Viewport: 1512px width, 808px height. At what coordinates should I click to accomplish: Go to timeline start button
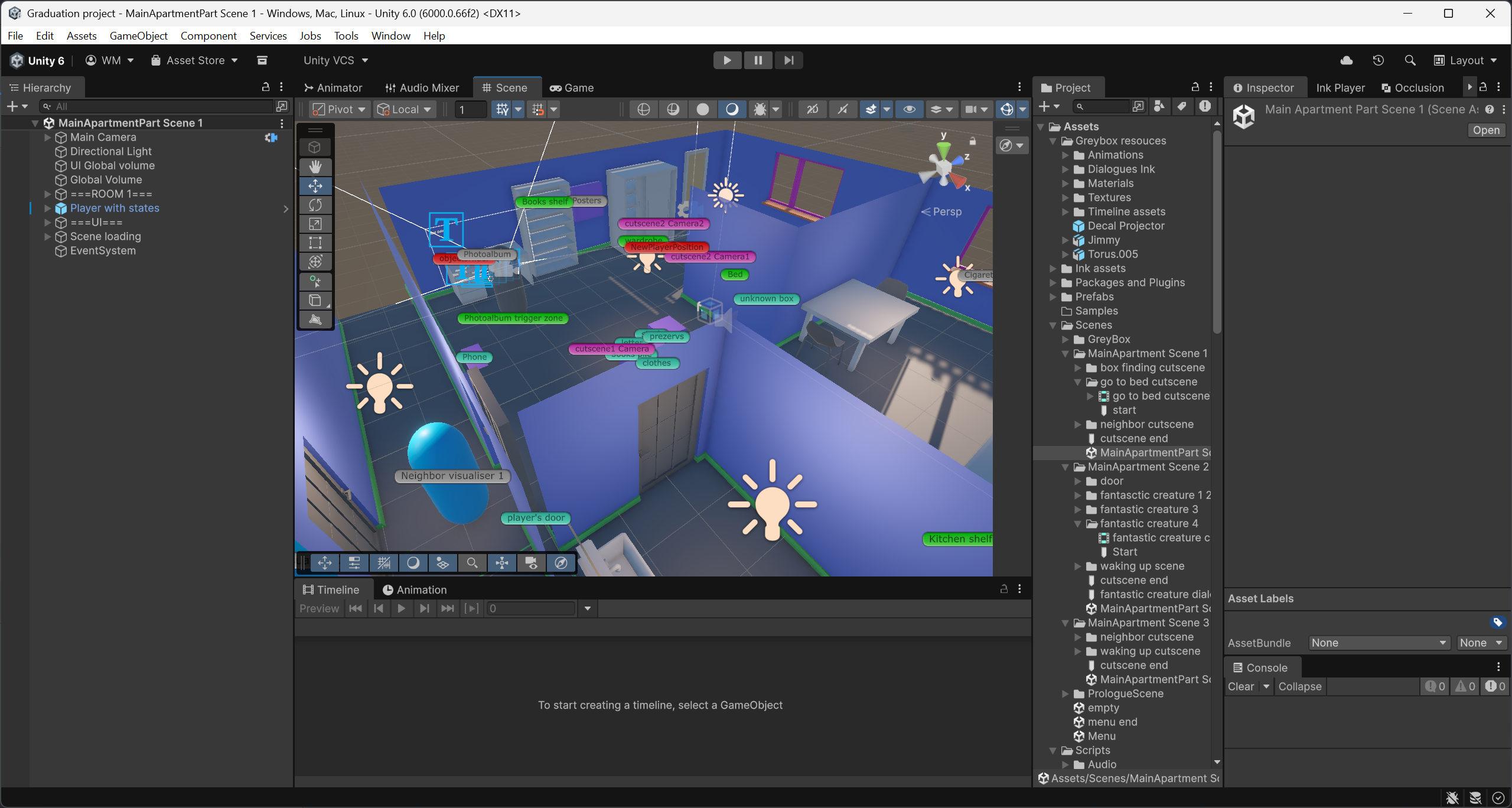(356, 608)
